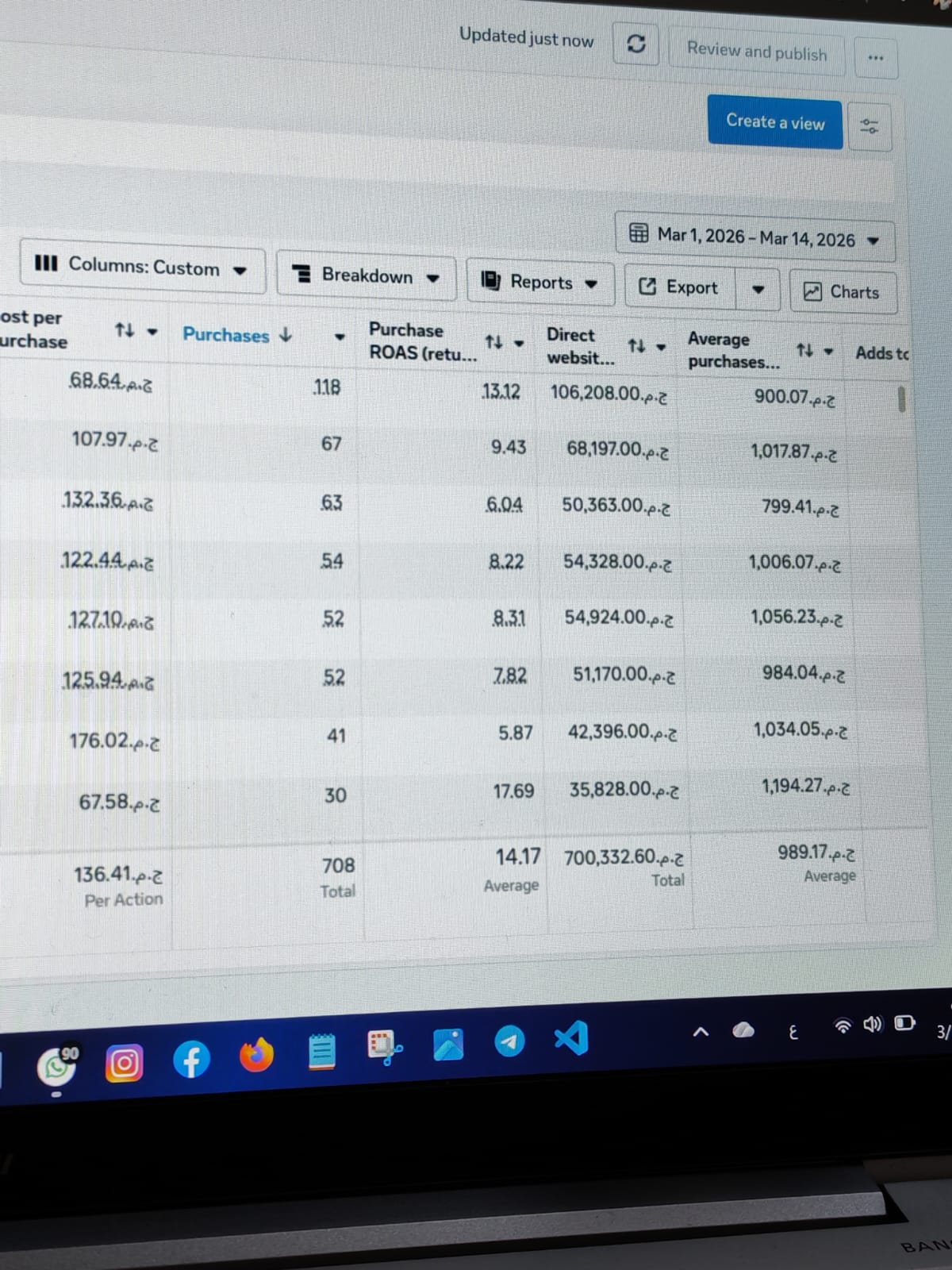952x1270 pixels.
Task: Open Visual Studio Code from the taskbar
Action: (x=572, y=1037)
